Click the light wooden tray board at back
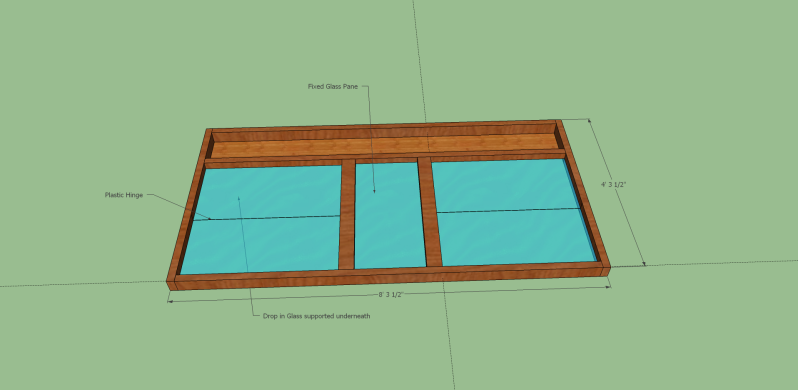The height and width of the screenshot is (390, 798). point(384,146)
